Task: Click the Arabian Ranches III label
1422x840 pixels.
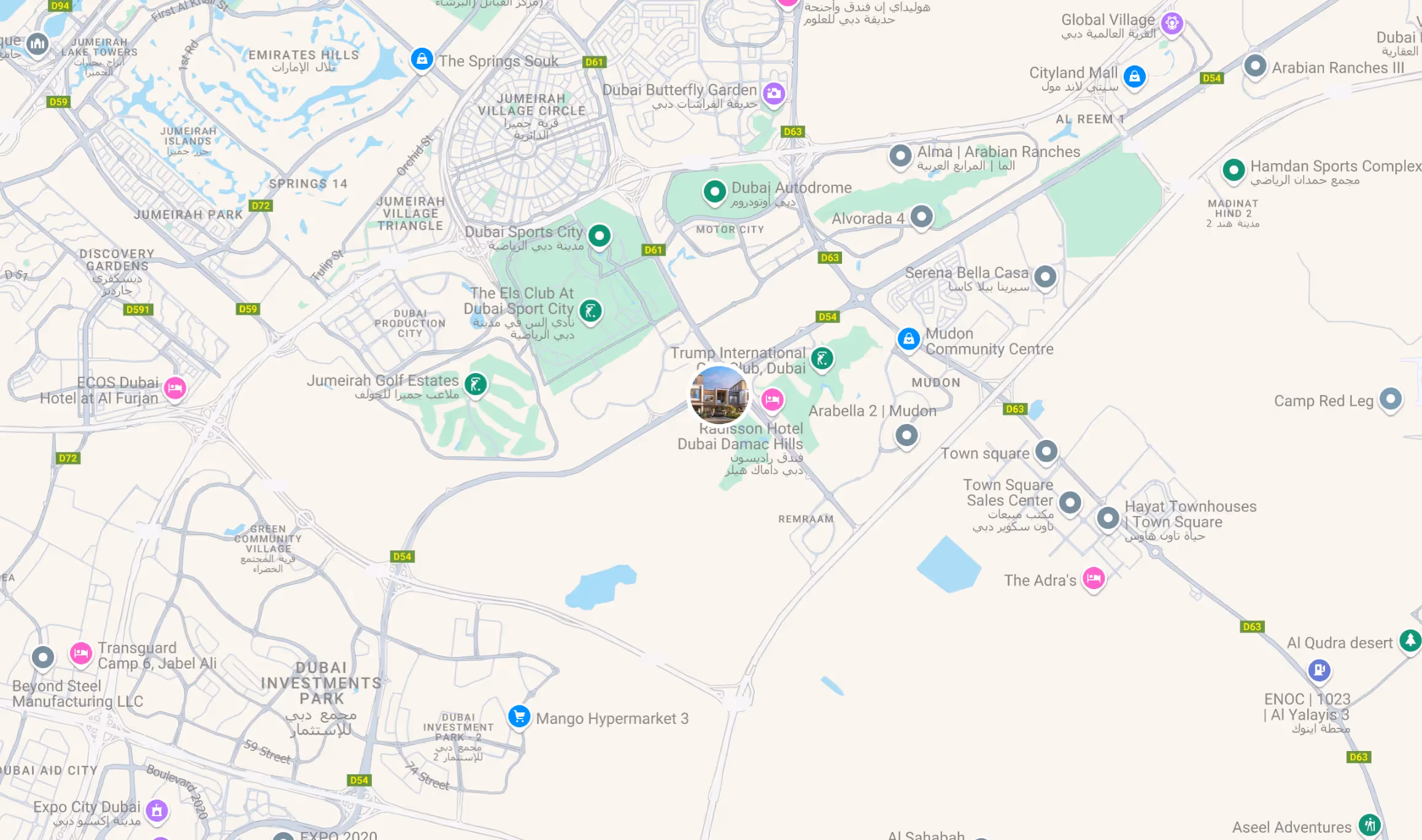Action: pos(1338,67)
